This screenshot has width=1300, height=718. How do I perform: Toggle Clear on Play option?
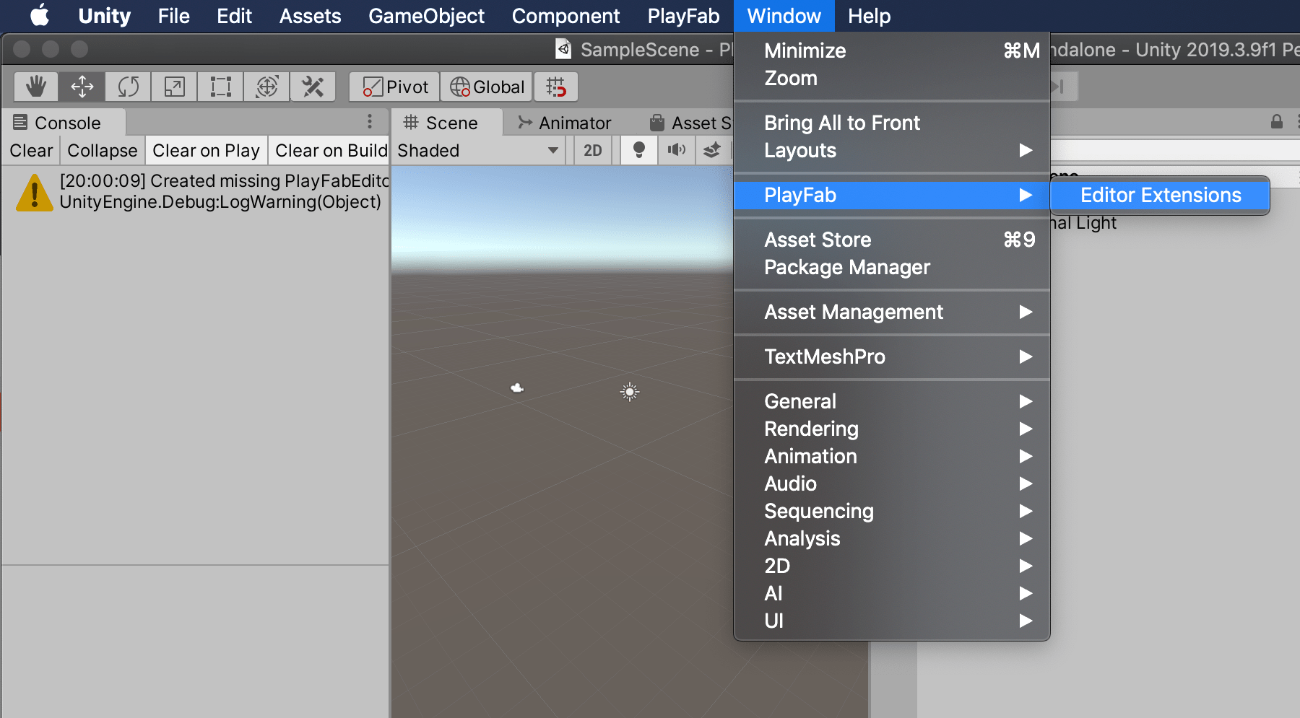click(x=206, y=150)
